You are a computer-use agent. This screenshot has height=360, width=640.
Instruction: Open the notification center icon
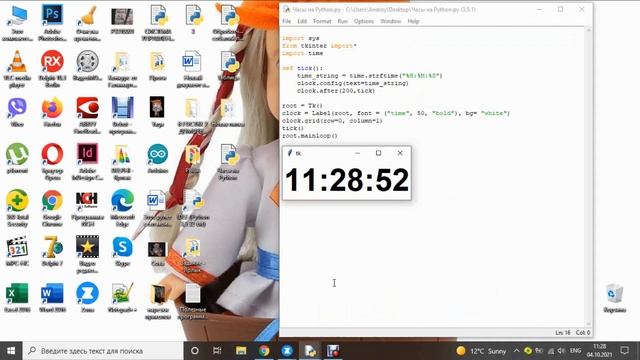click(624, 351)
